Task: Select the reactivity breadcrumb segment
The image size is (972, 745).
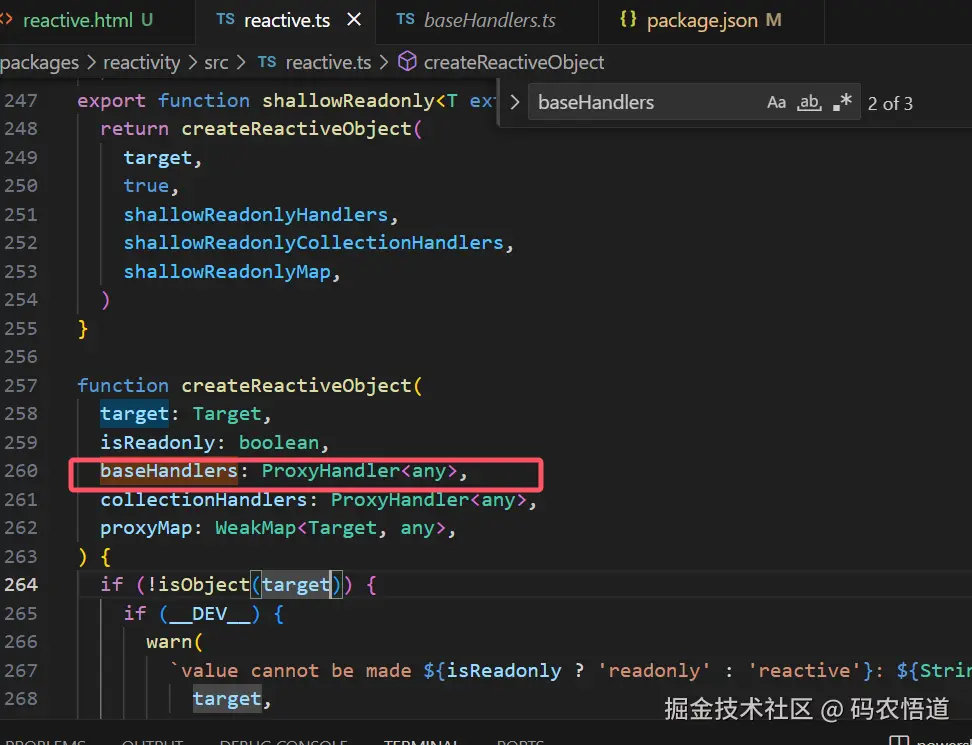Action: [x=141, y=63]
